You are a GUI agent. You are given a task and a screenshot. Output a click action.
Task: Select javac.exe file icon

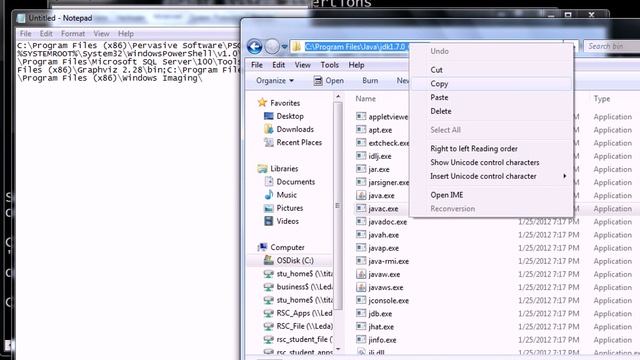361,208
